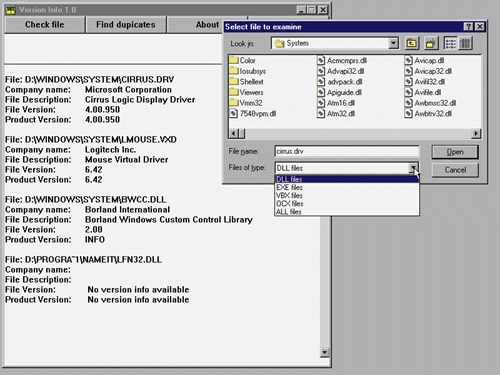This screenshot has height=375, width=500.
Task: Choose EXE files from the type list
Action: (347, 187)
